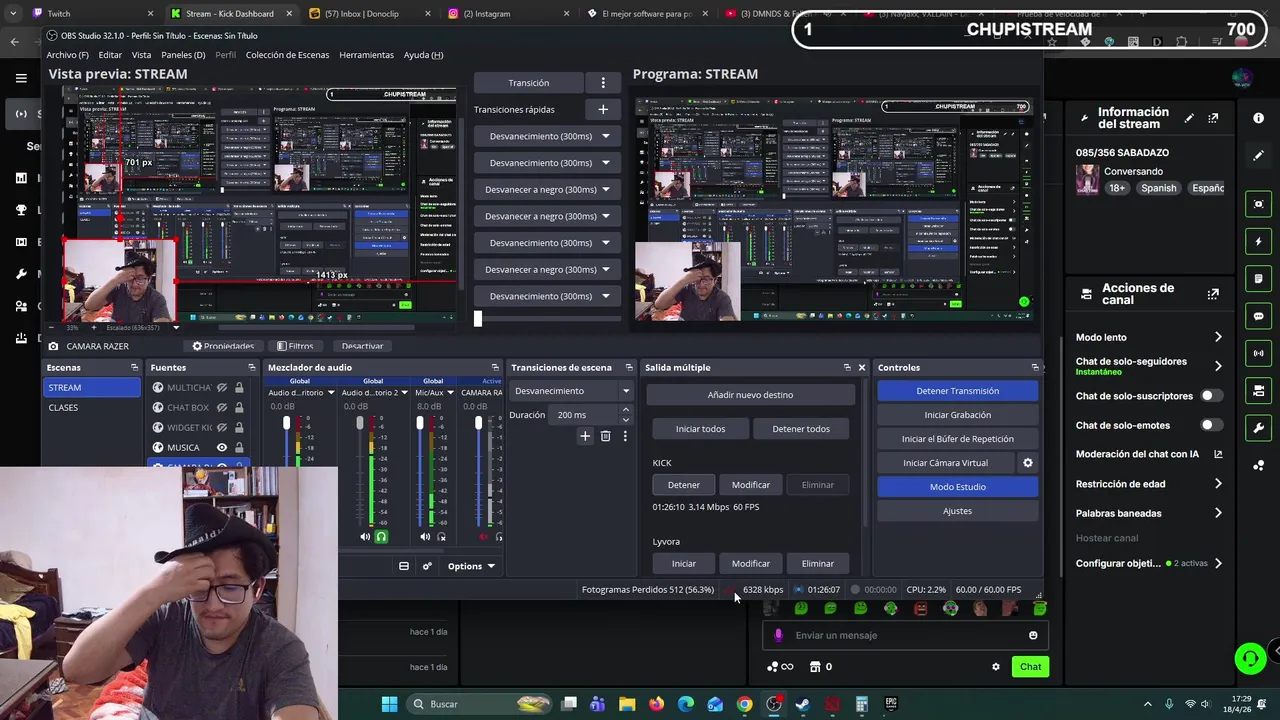Viewport: 1280px width, 720px height.
Task: Undock the Fuentes panel
Action: click(x=252, y=368)
